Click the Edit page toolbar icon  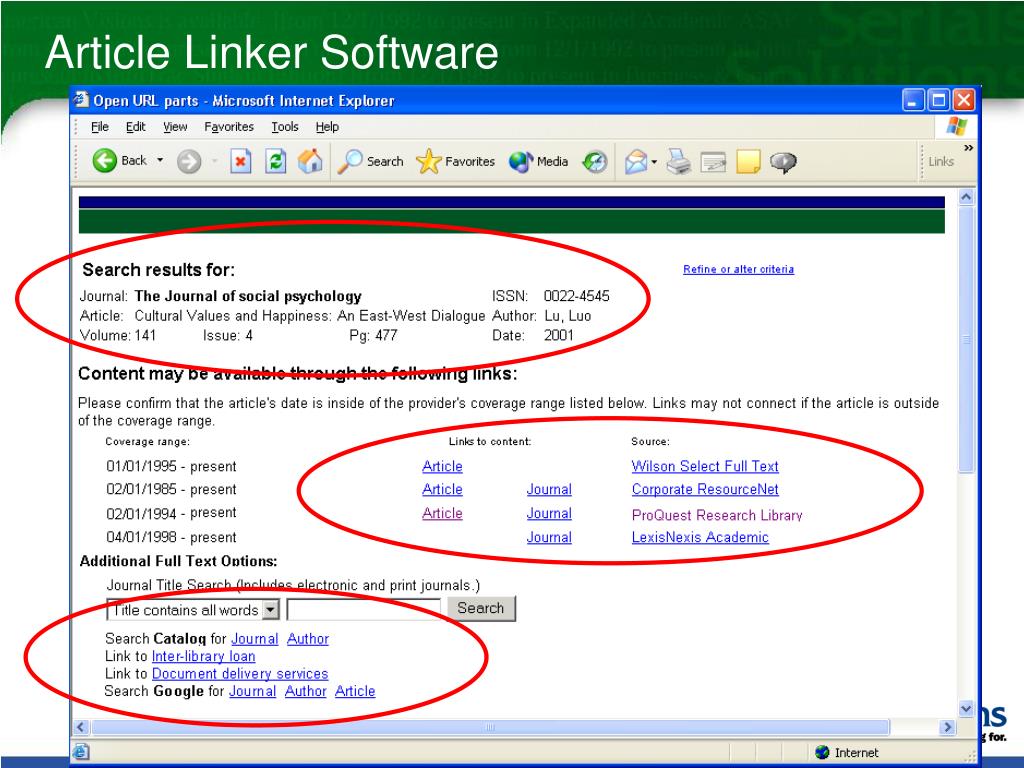tap(713, 161)
